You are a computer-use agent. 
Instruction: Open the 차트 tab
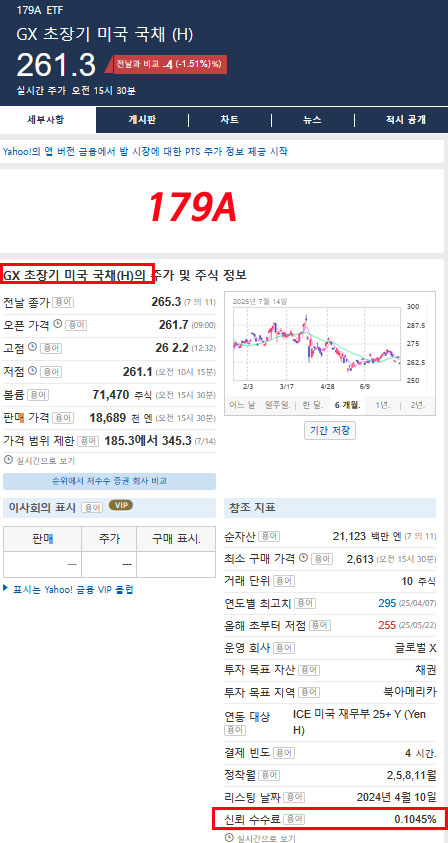click(x=230, y=120)
